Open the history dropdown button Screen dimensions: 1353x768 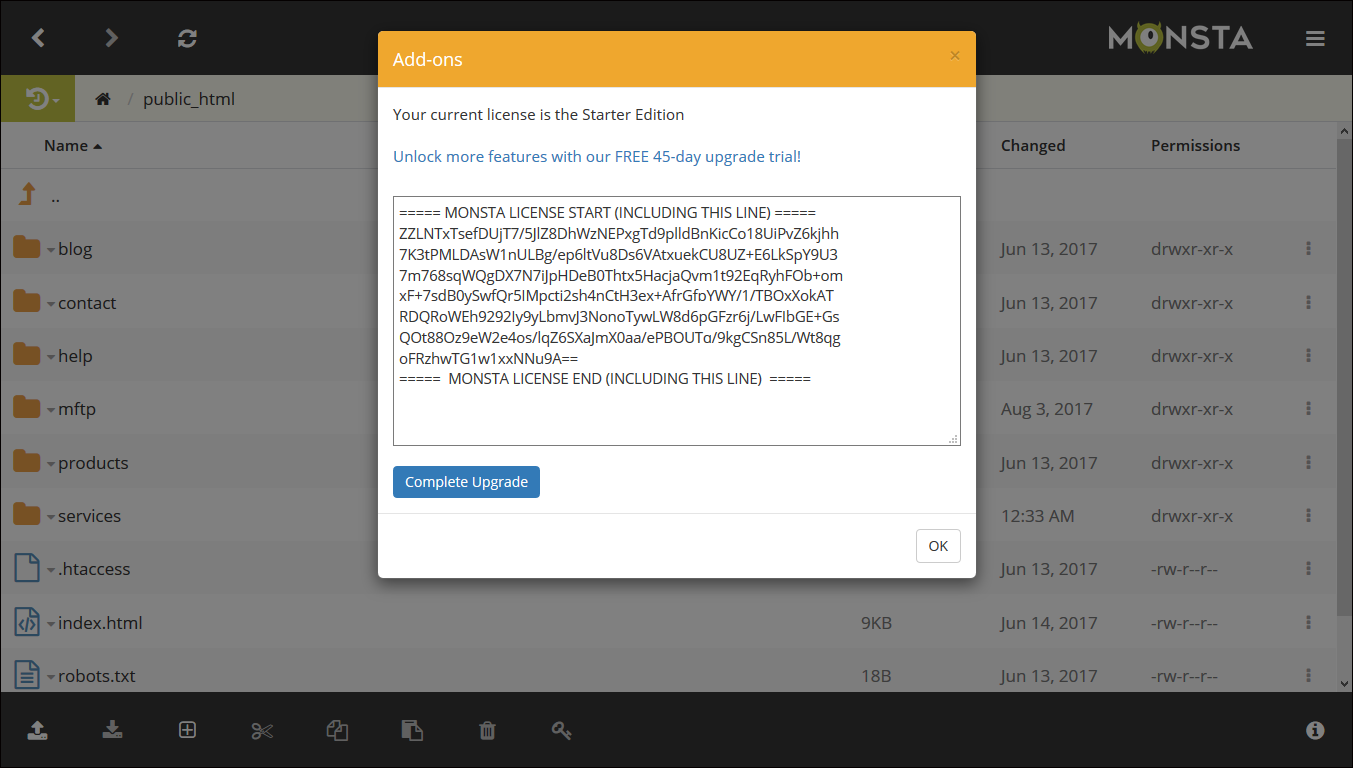[37, 99]
